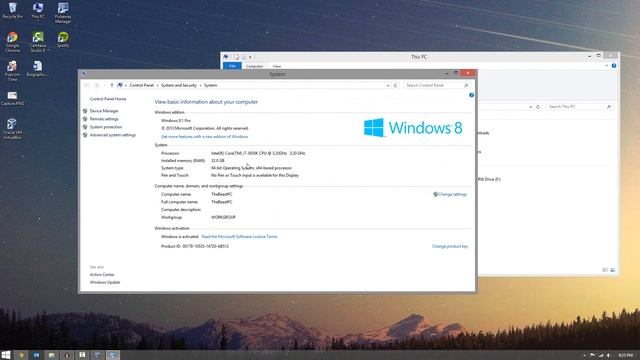Launch Oracle VM VirtualBox from the desktop

click(12, 129)
